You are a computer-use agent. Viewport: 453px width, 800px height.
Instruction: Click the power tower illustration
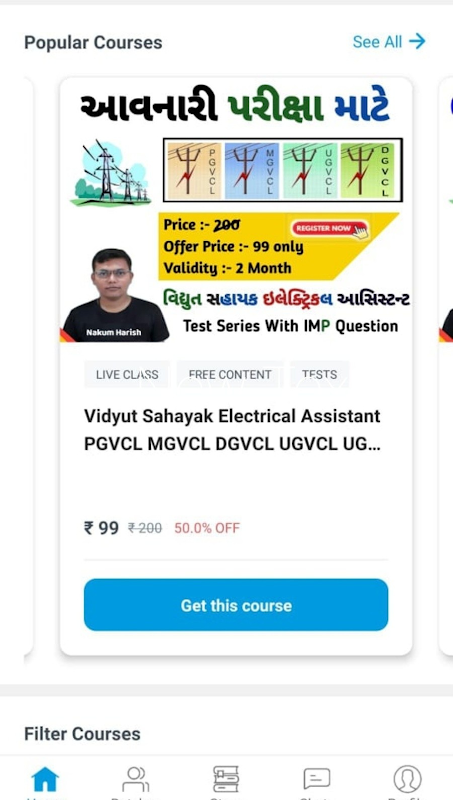[x=111, y=172]
